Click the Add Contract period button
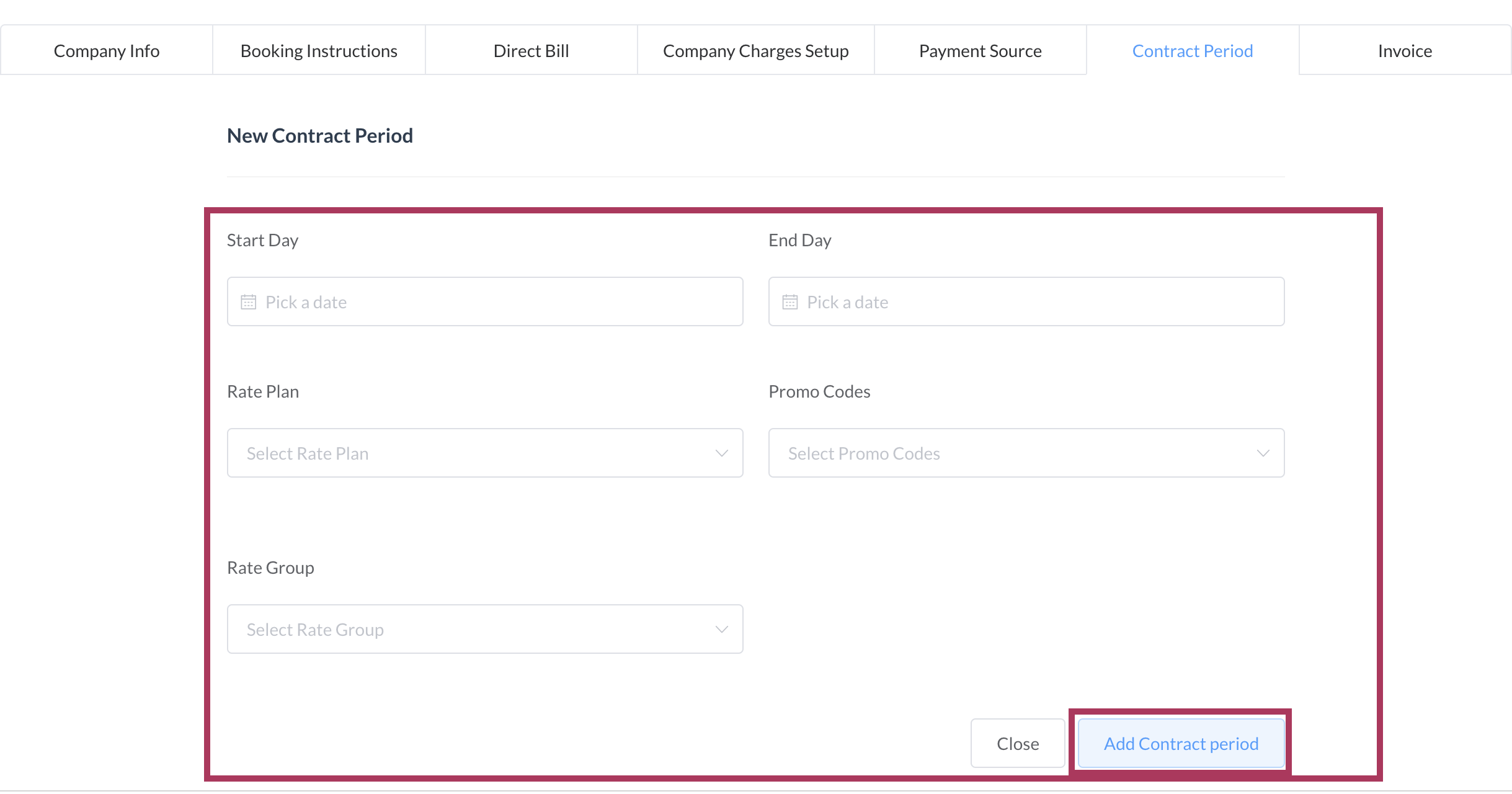This screenshot has height=794, width=1512. point(1181,744)
